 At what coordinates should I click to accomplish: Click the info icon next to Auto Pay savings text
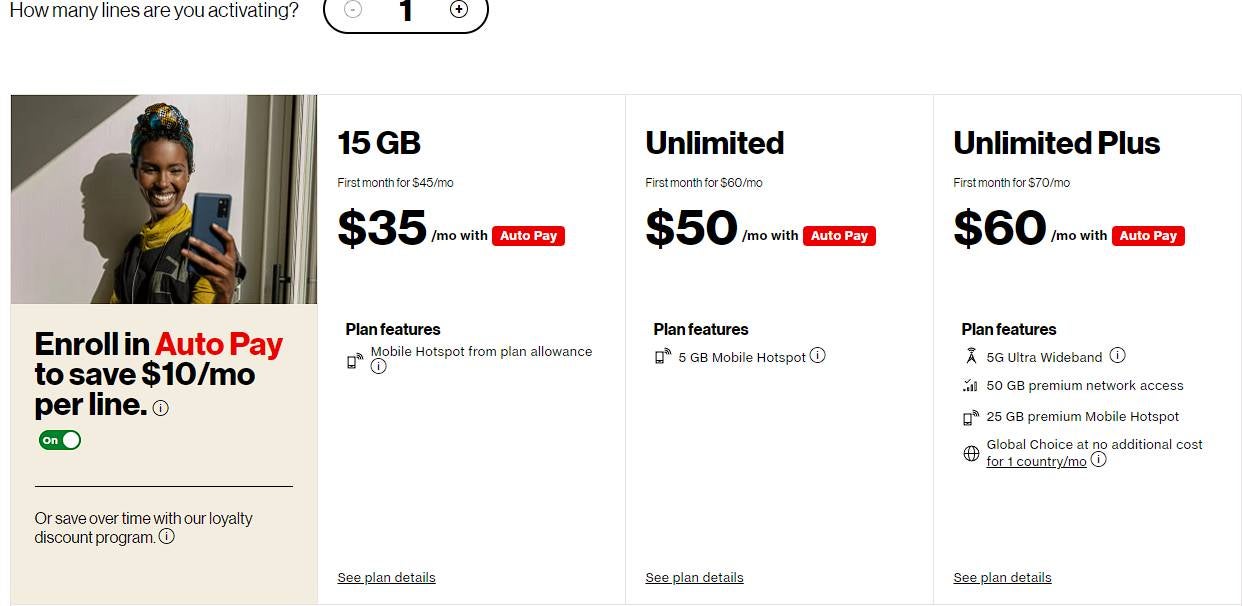pos(161,407)
